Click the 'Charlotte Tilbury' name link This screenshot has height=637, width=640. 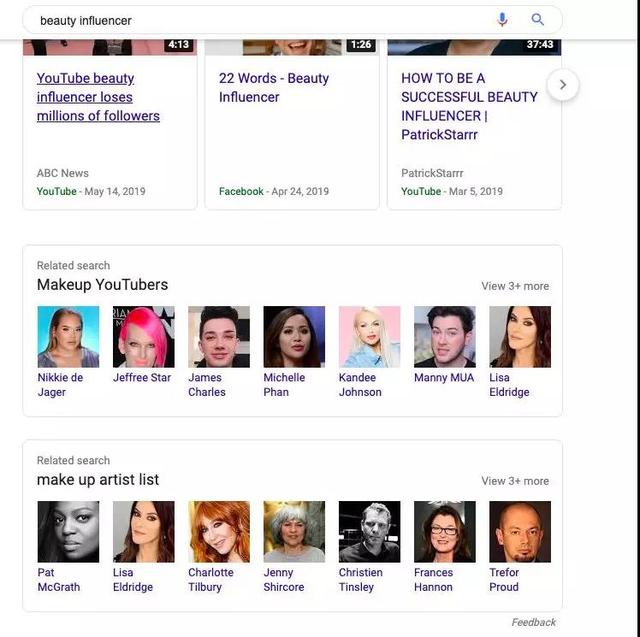point(211,579)
